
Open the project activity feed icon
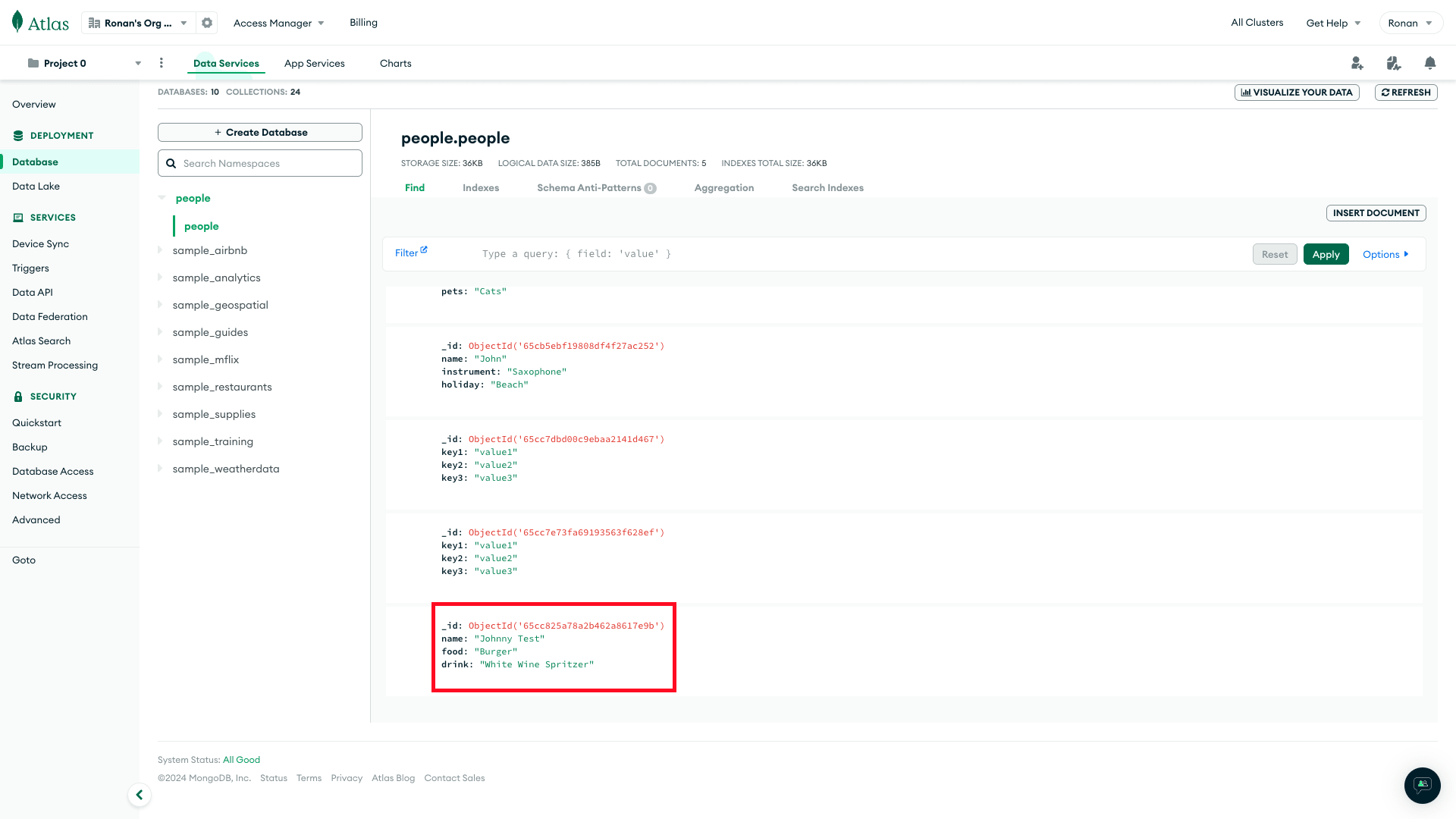click(x=1394, y=63)
